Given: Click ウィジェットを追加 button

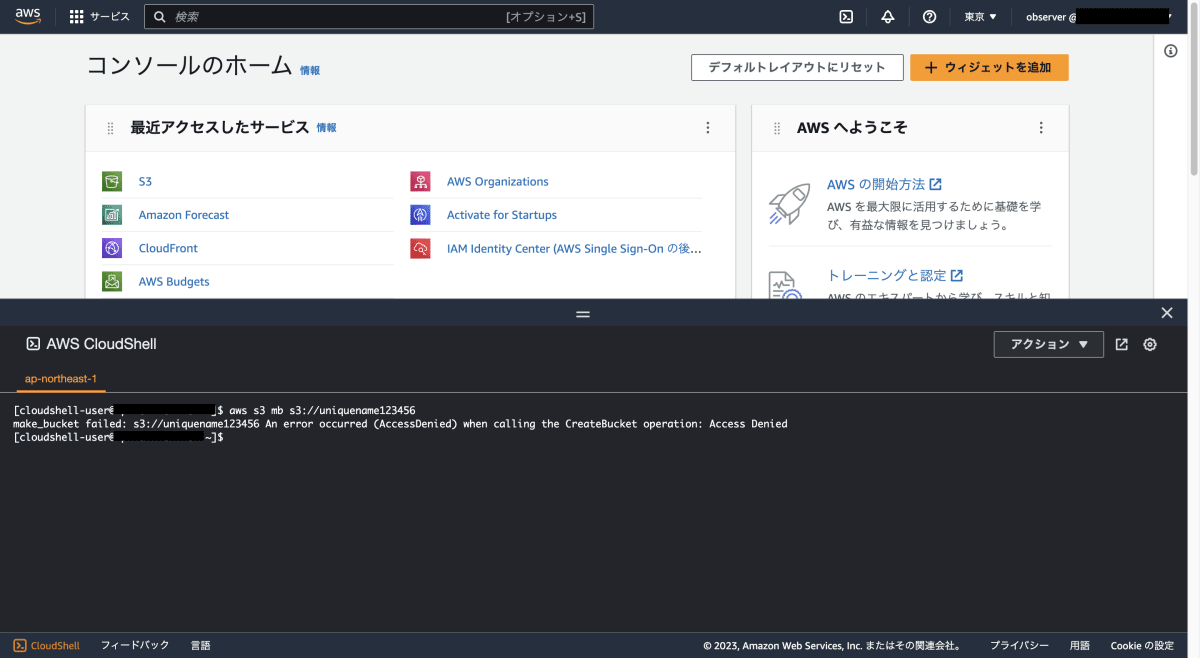Looking at the screenshot, I should pyautogui.click(x=989, y=67).
